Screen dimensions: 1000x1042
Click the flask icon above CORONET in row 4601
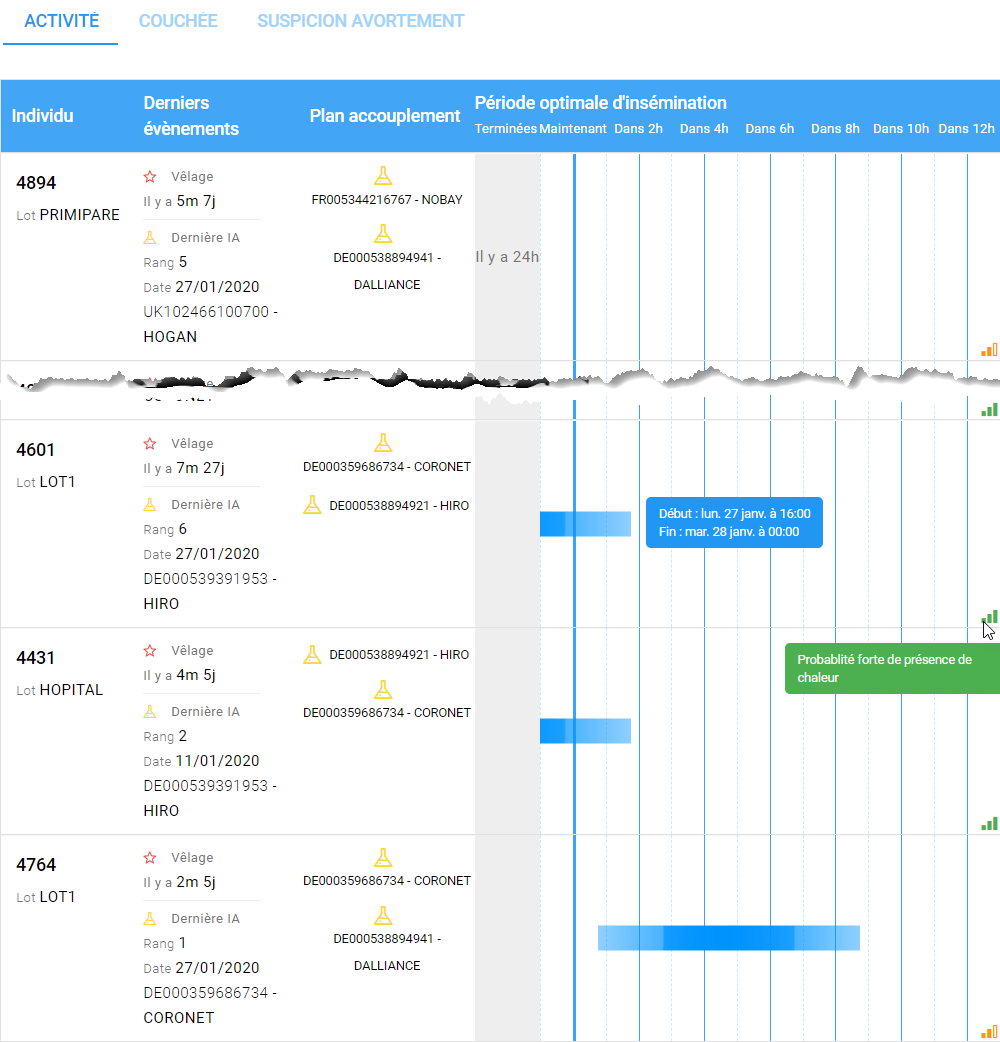[383, 443]
